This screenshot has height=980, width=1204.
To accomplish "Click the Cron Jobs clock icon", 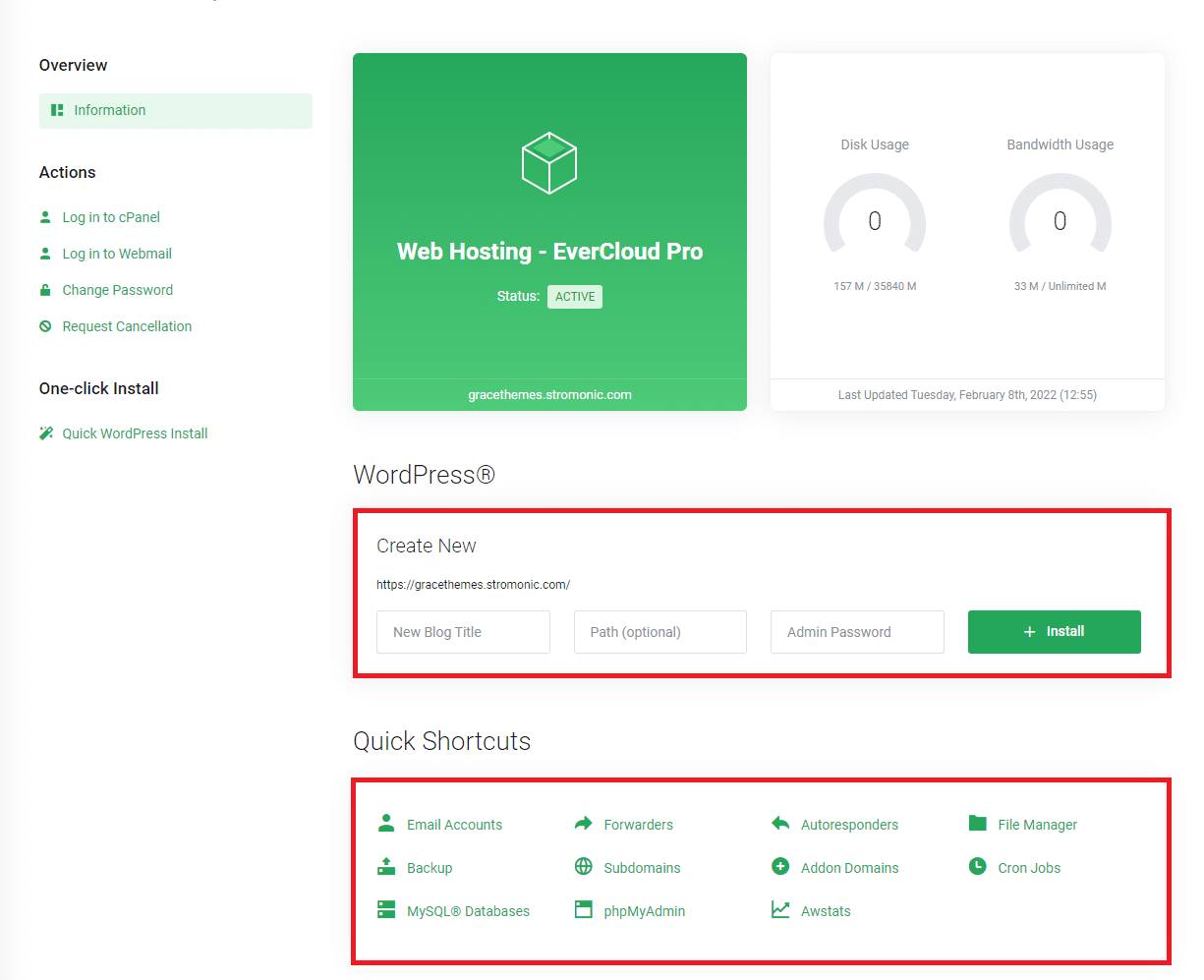I will [x=977, y=867].
